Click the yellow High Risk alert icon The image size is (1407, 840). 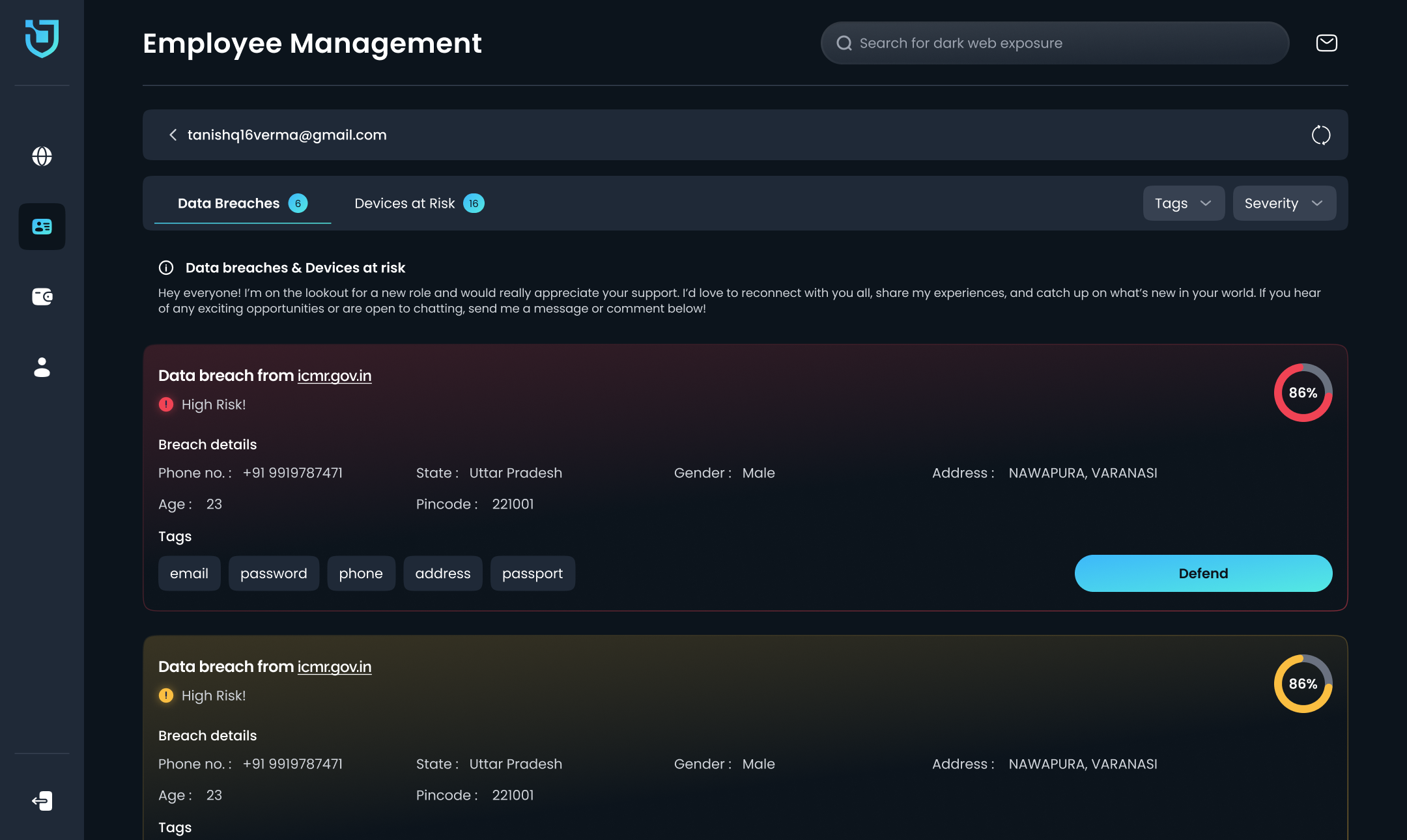point(166,695)
